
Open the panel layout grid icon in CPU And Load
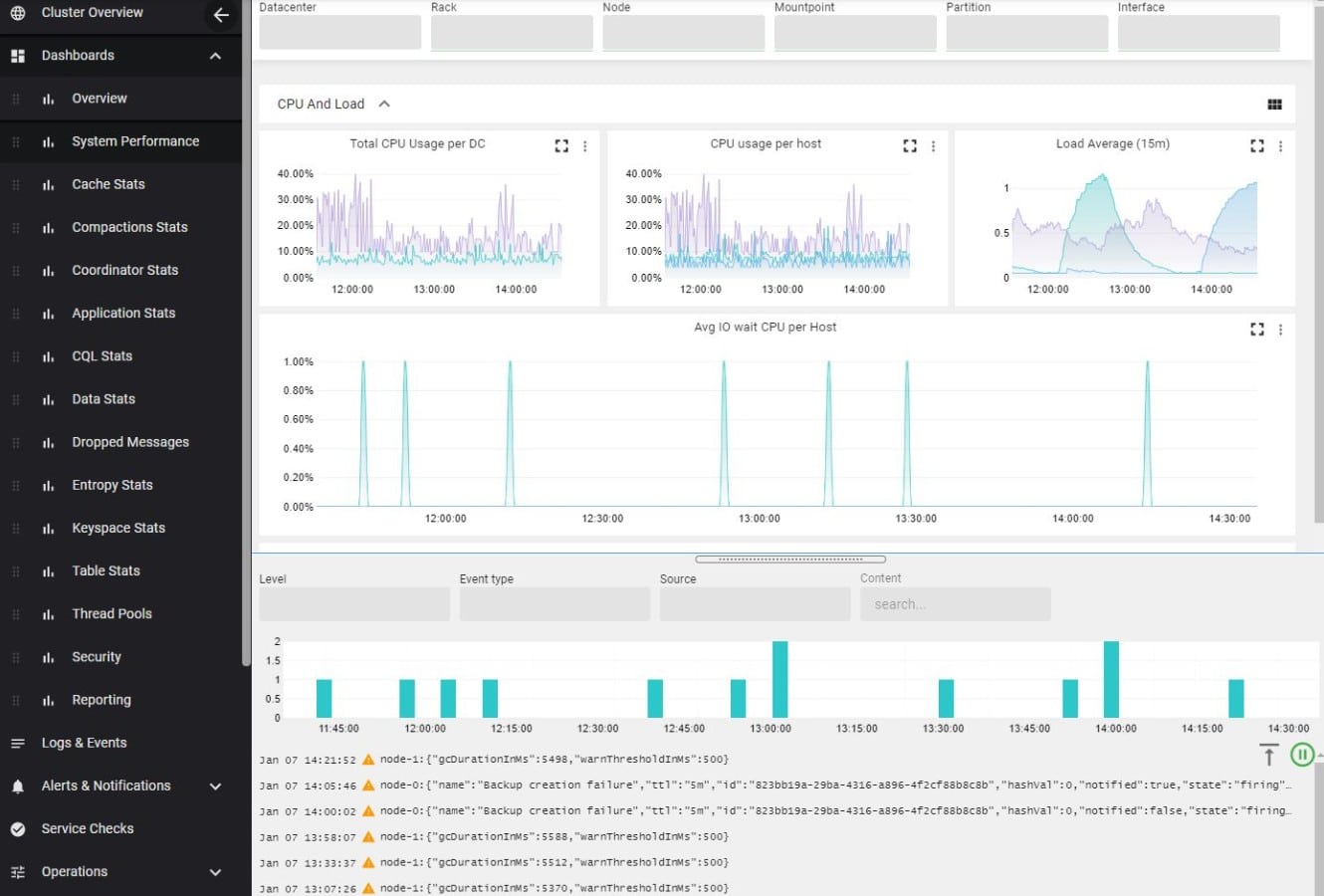(x=1275, y=103)
